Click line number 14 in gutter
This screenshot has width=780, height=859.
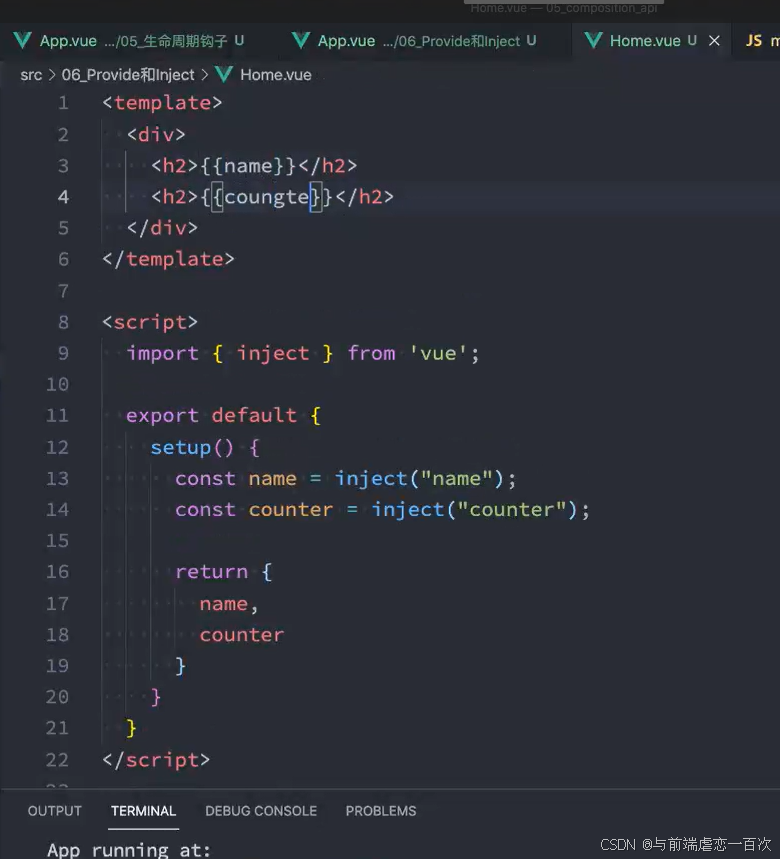[58, 509]
